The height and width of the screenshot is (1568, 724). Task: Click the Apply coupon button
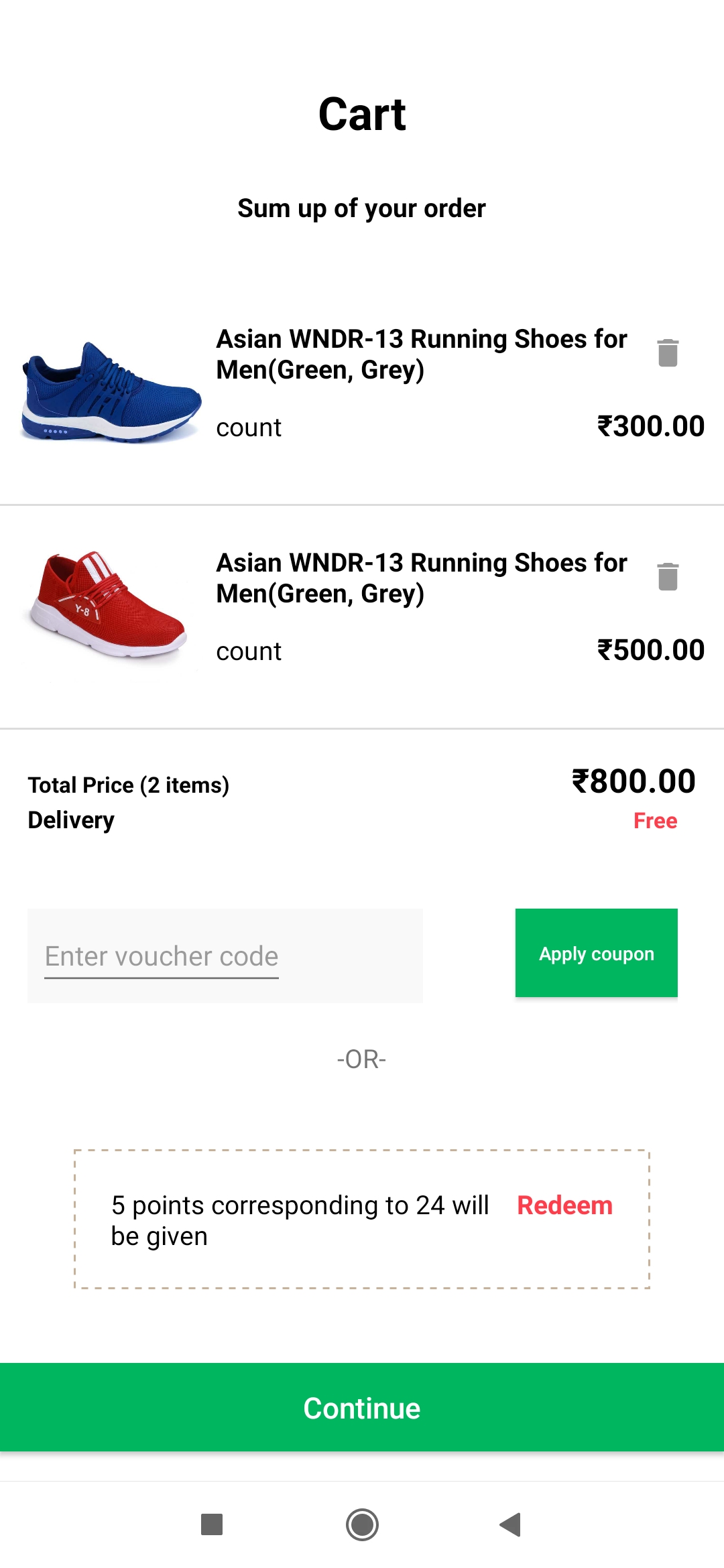click(x=597, y=953)
